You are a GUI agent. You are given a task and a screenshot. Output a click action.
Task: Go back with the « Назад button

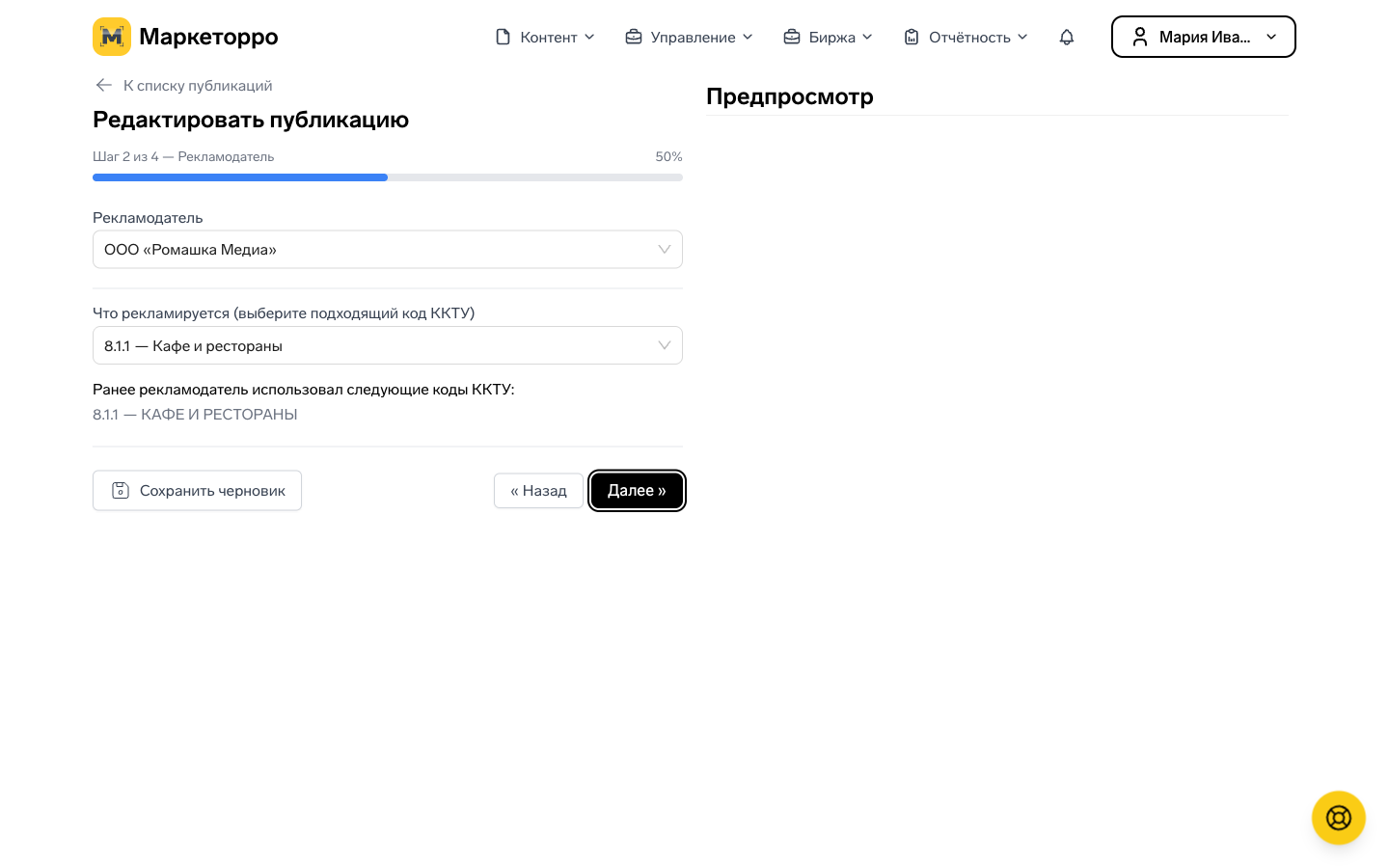coord(538,490)
